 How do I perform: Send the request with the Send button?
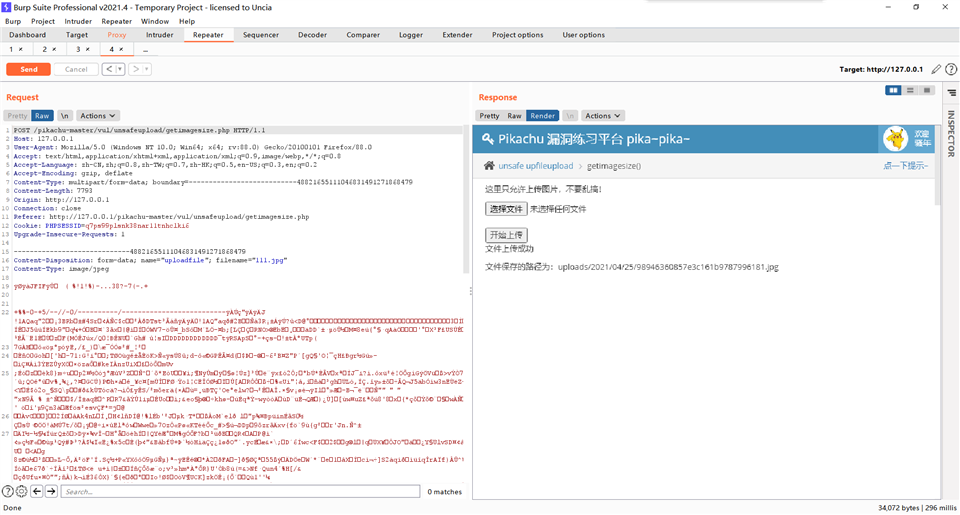coord(28,69)
